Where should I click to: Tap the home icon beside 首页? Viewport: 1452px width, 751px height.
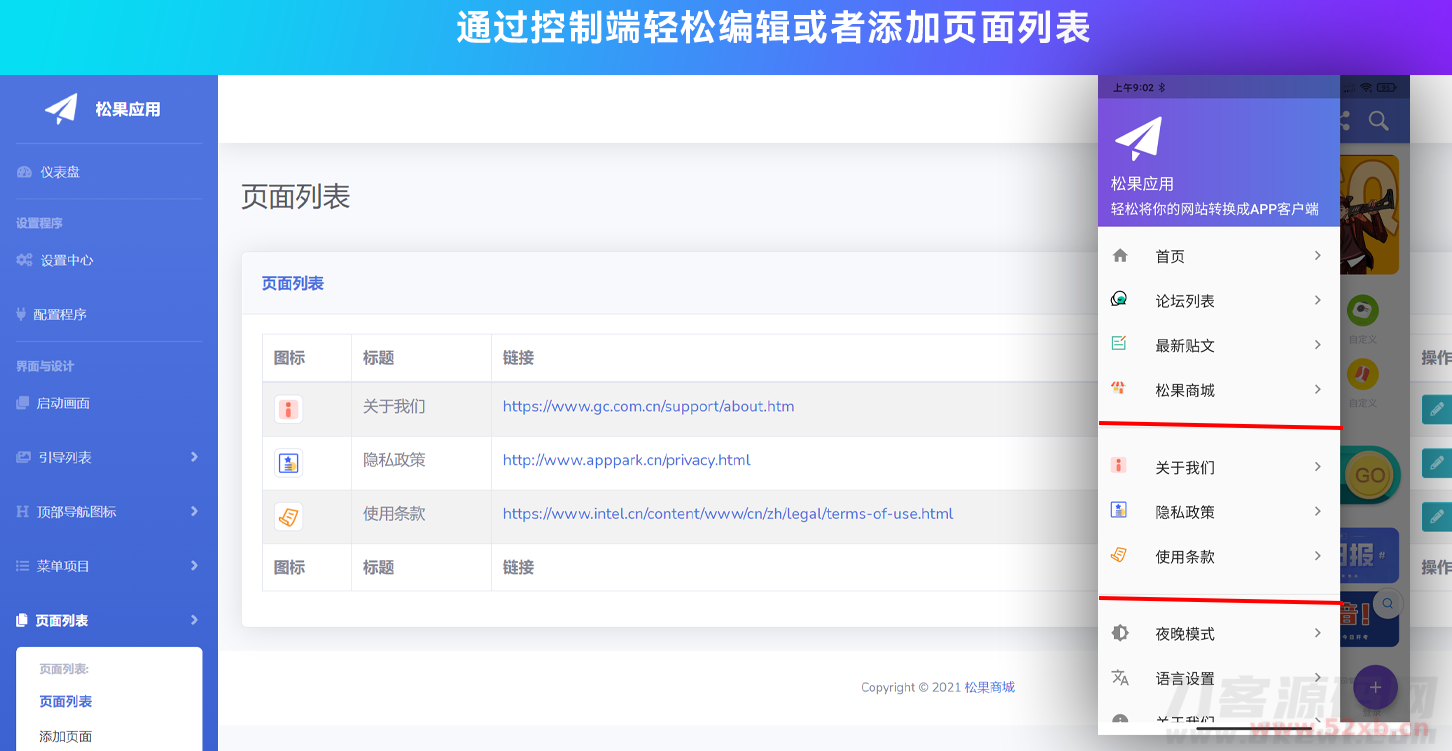1120,256
